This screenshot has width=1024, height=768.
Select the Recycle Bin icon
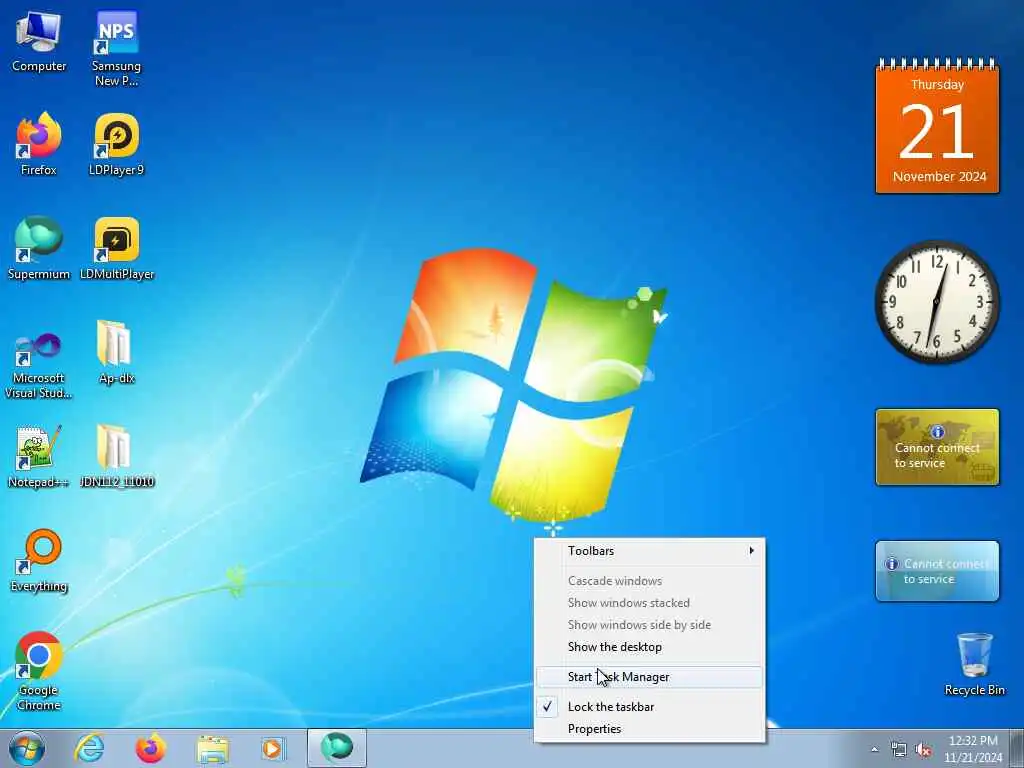tap(974, 664)
